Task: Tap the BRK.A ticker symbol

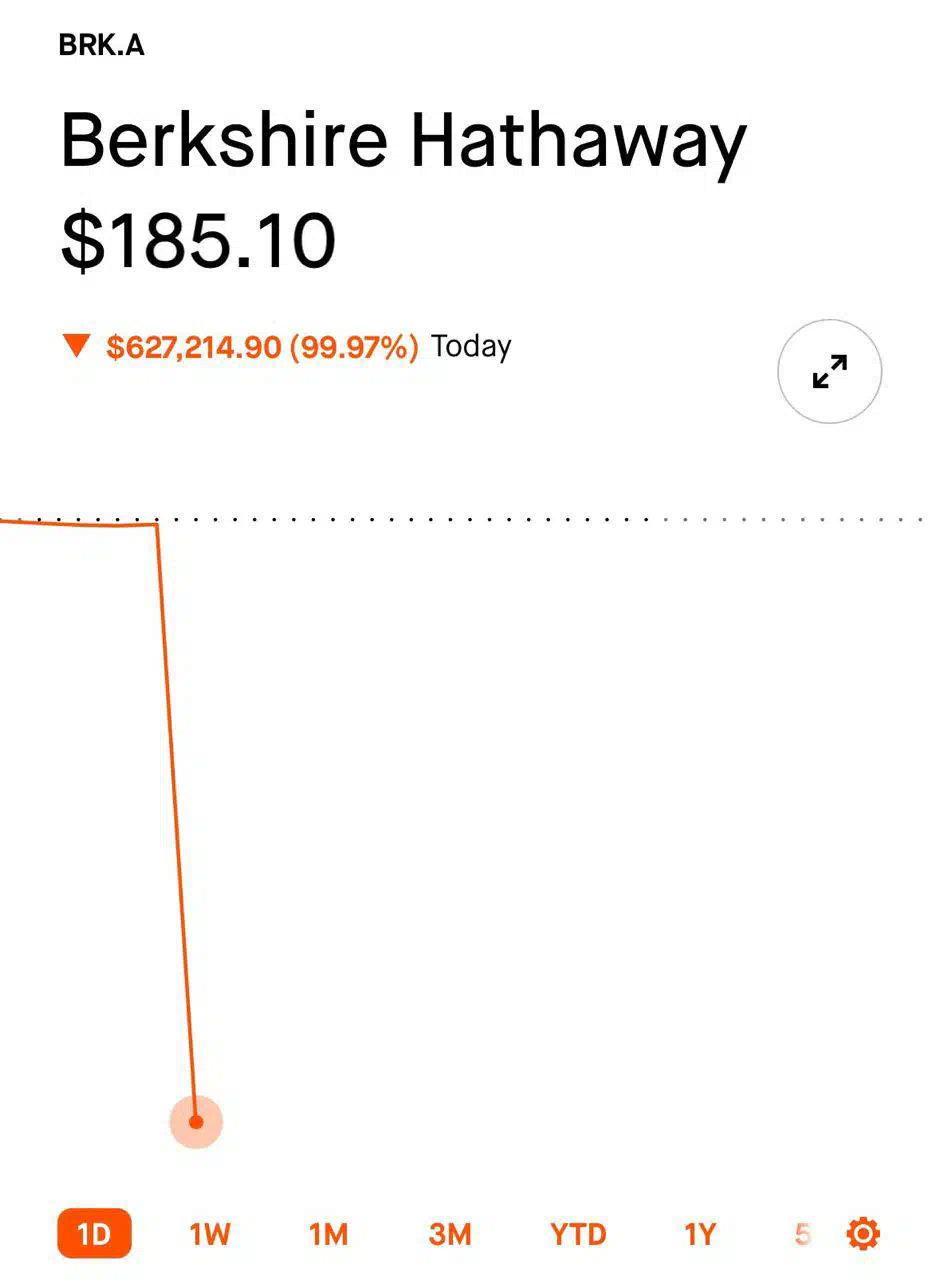Action: point(102,45)
